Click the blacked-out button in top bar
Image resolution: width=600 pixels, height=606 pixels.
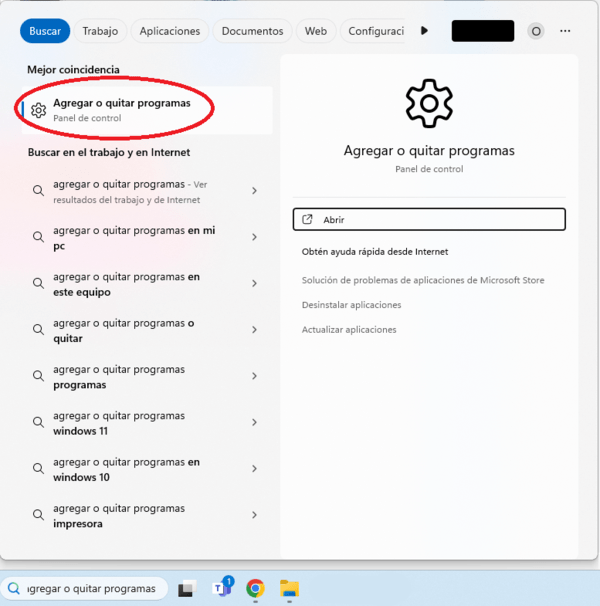click(483, 31)
